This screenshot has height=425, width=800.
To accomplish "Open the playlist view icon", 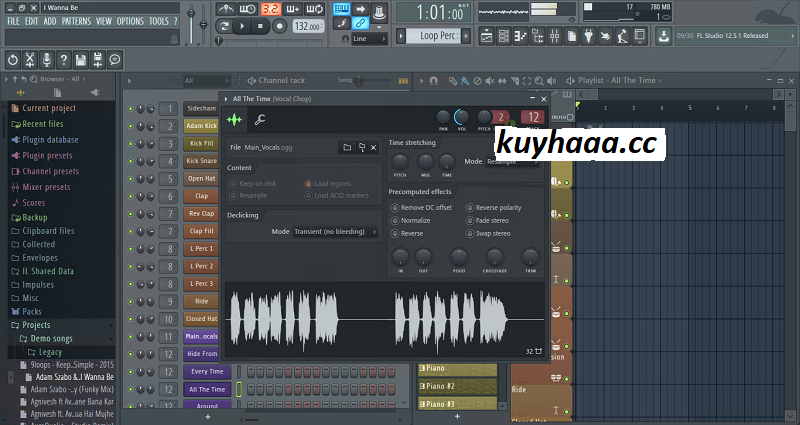I will 487,36.
